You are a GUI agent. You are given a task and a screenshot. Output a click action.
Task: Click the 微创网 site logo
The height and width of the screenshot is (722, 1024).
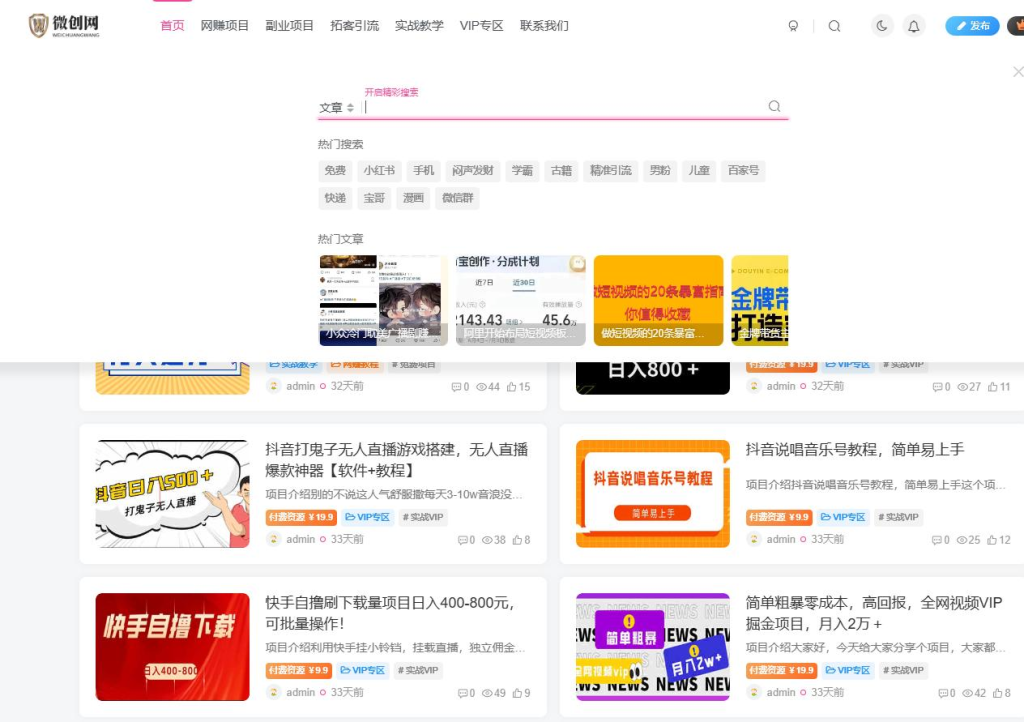[x=64, y=25]
